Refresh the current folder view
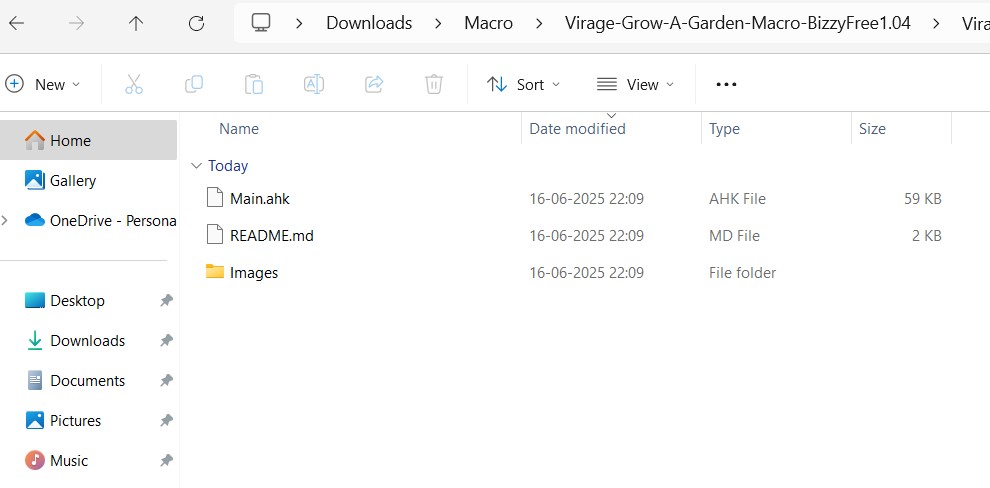The width and height of the screenshot is (990, 488). point(196,23)
